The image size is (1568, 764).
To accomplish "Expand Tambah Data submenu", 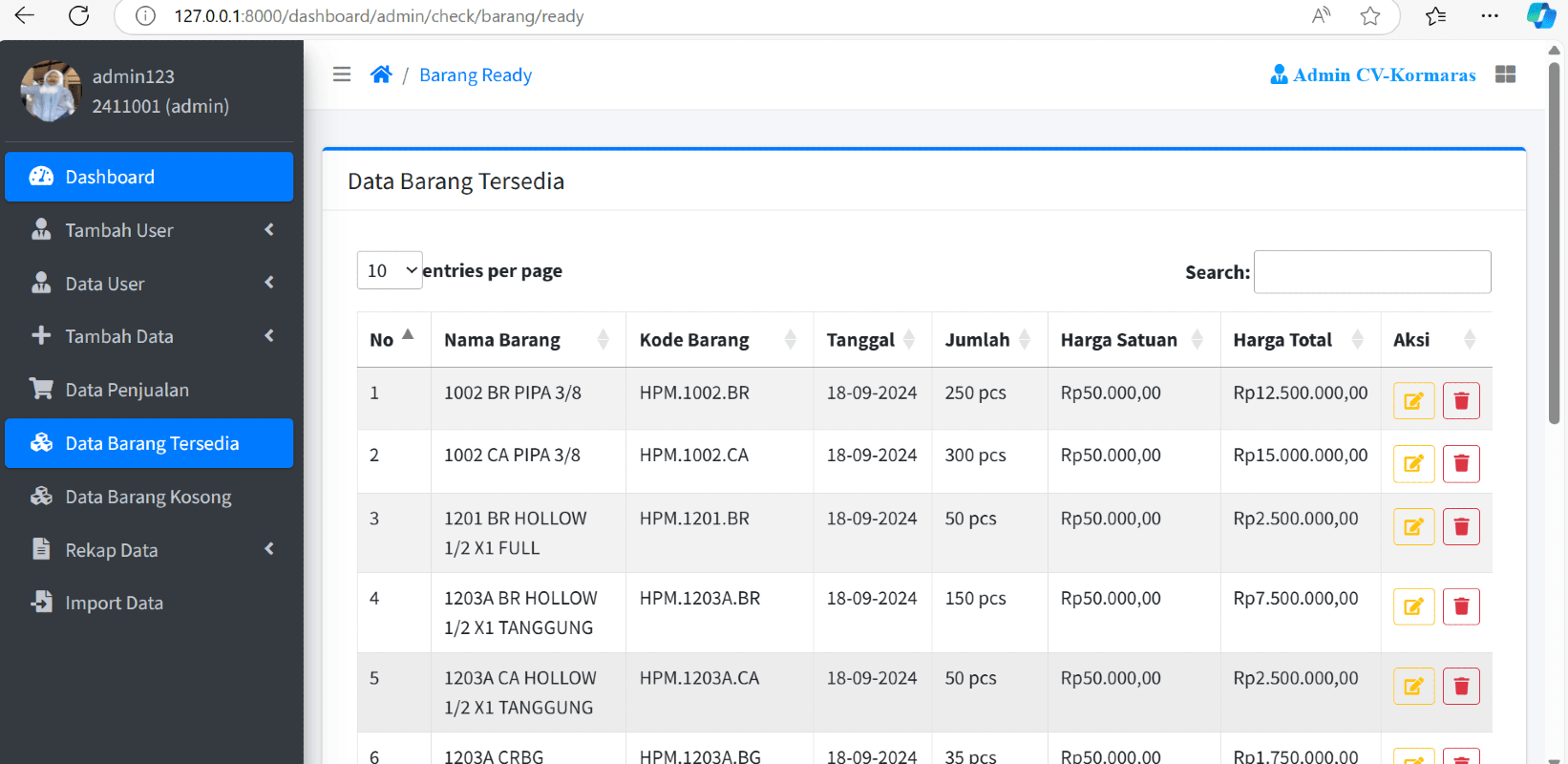I will [x=149, y=336].
